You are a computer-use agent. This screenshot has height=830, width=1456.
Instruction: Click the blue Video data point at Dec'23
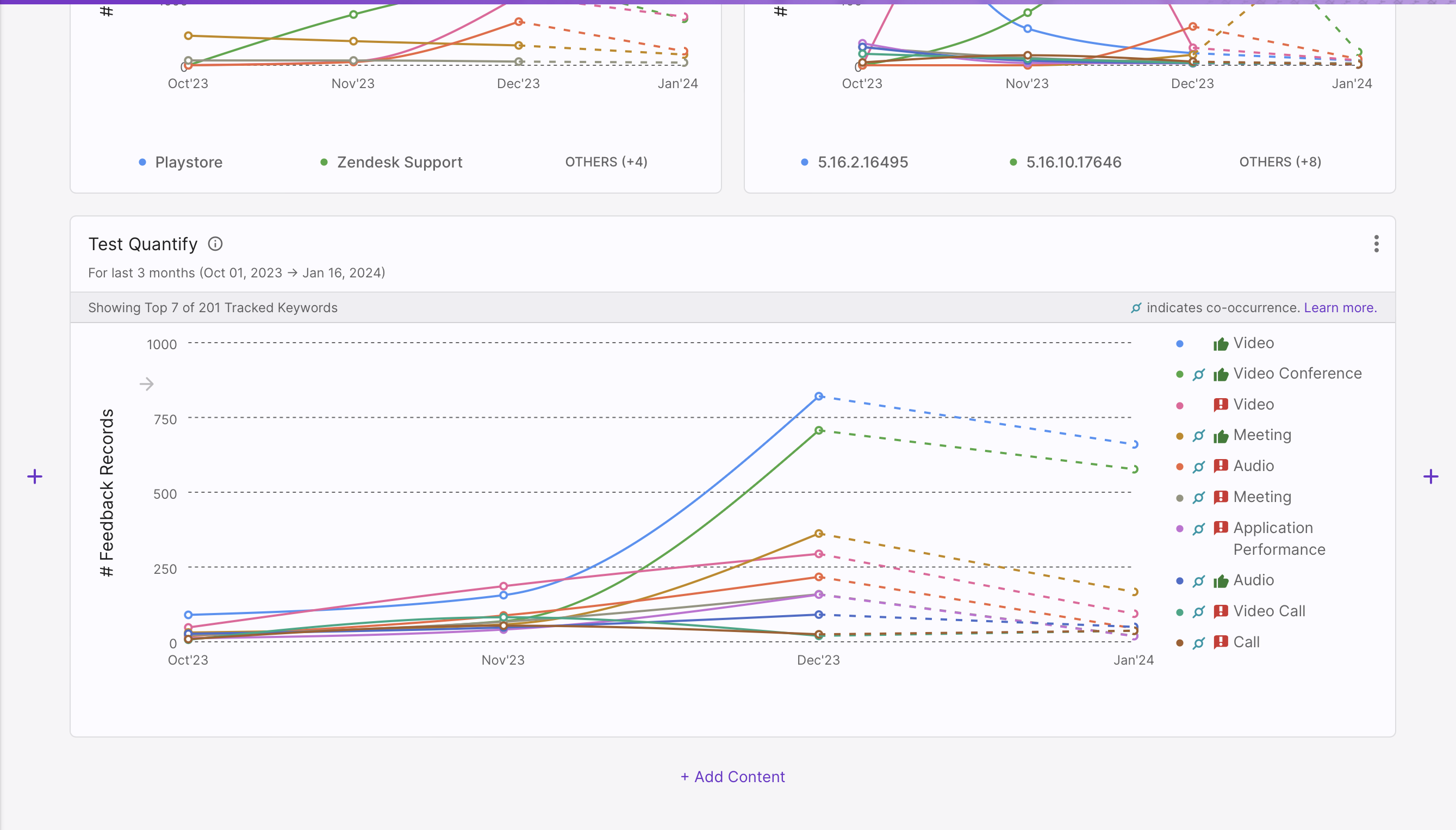819,396
